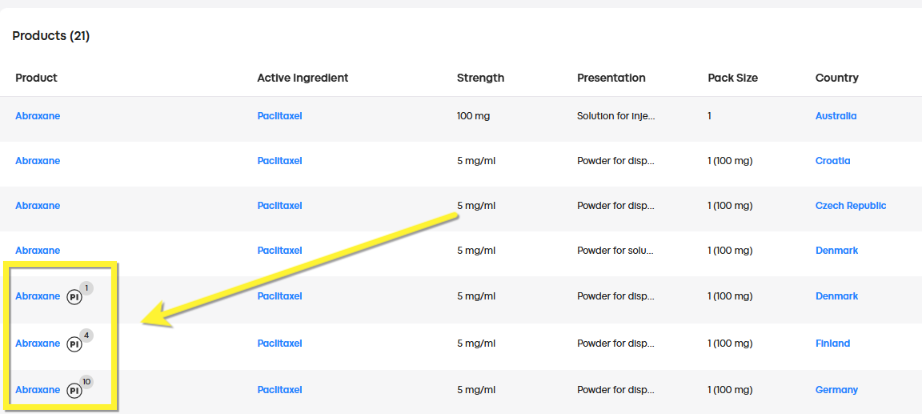This screenshot has width=922, height=414.
Task: Sort by the Pack Size column header
Action: click(x=733, y=78)
